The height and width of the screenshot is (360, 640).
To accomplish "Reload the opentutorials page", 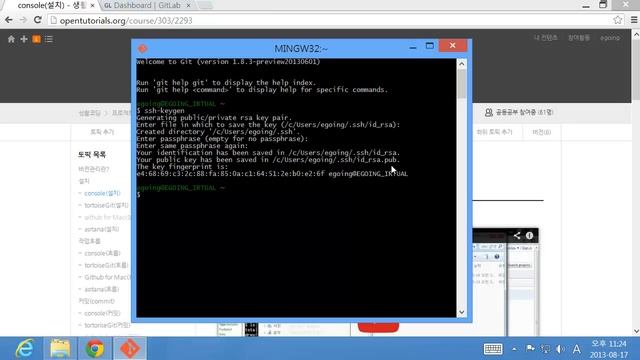I will (x=38, y=20).
